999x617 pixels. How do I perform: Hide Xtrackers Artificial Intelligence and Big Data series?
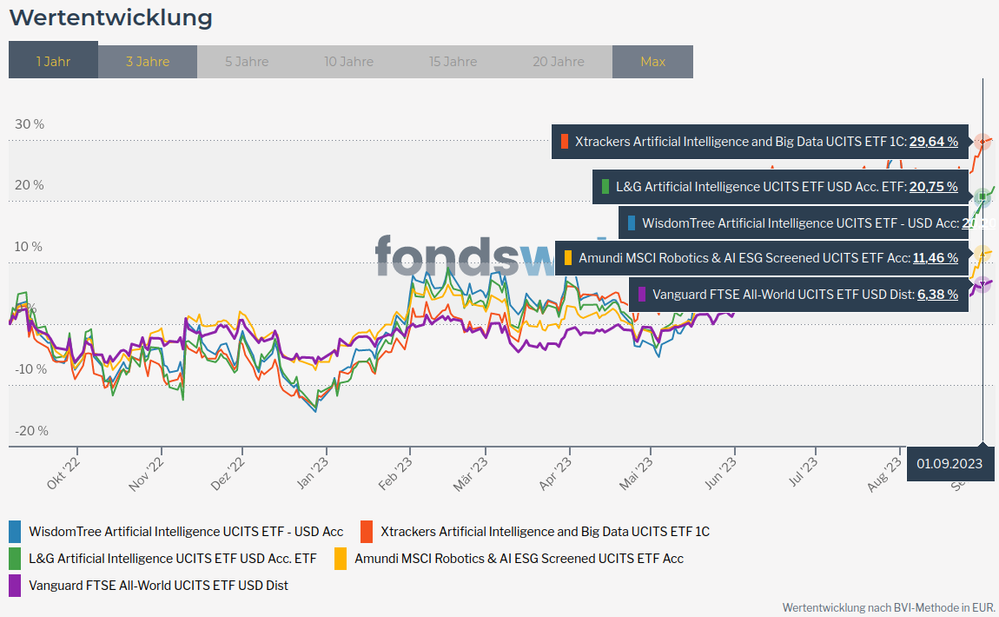545,531
